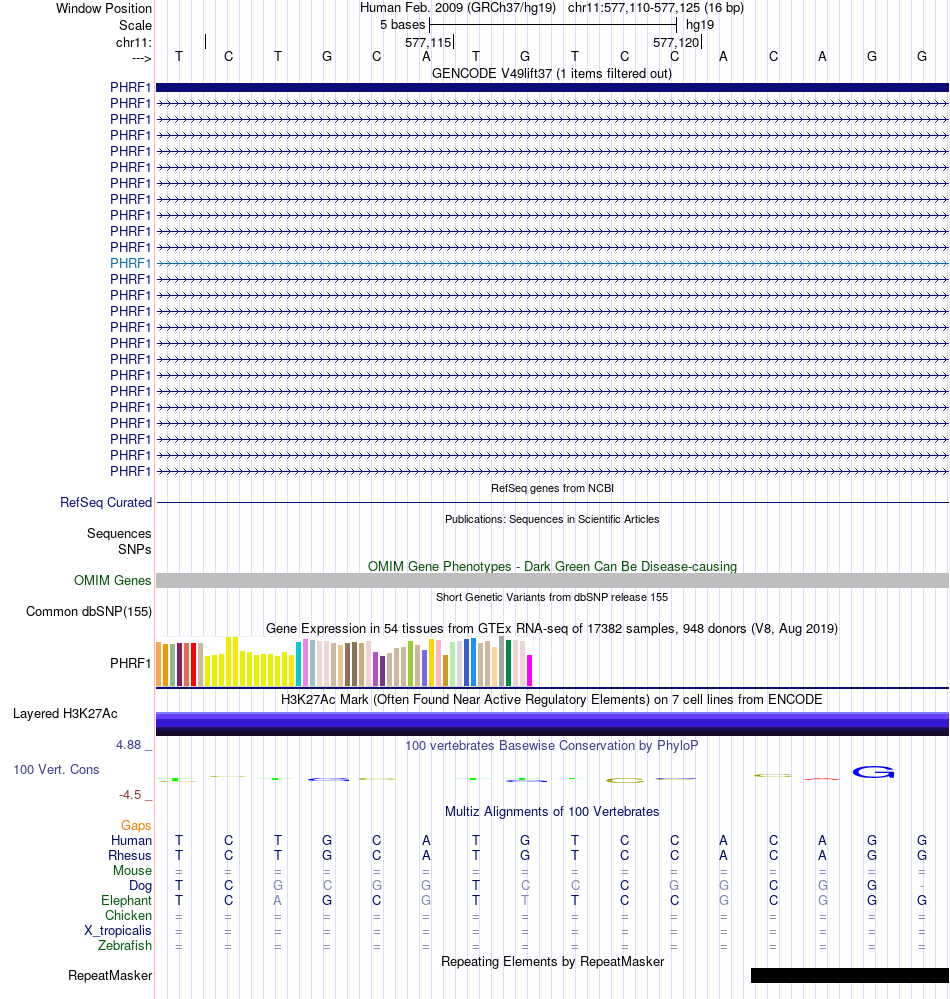Click the OMIM Genes track label

[112, 580]
